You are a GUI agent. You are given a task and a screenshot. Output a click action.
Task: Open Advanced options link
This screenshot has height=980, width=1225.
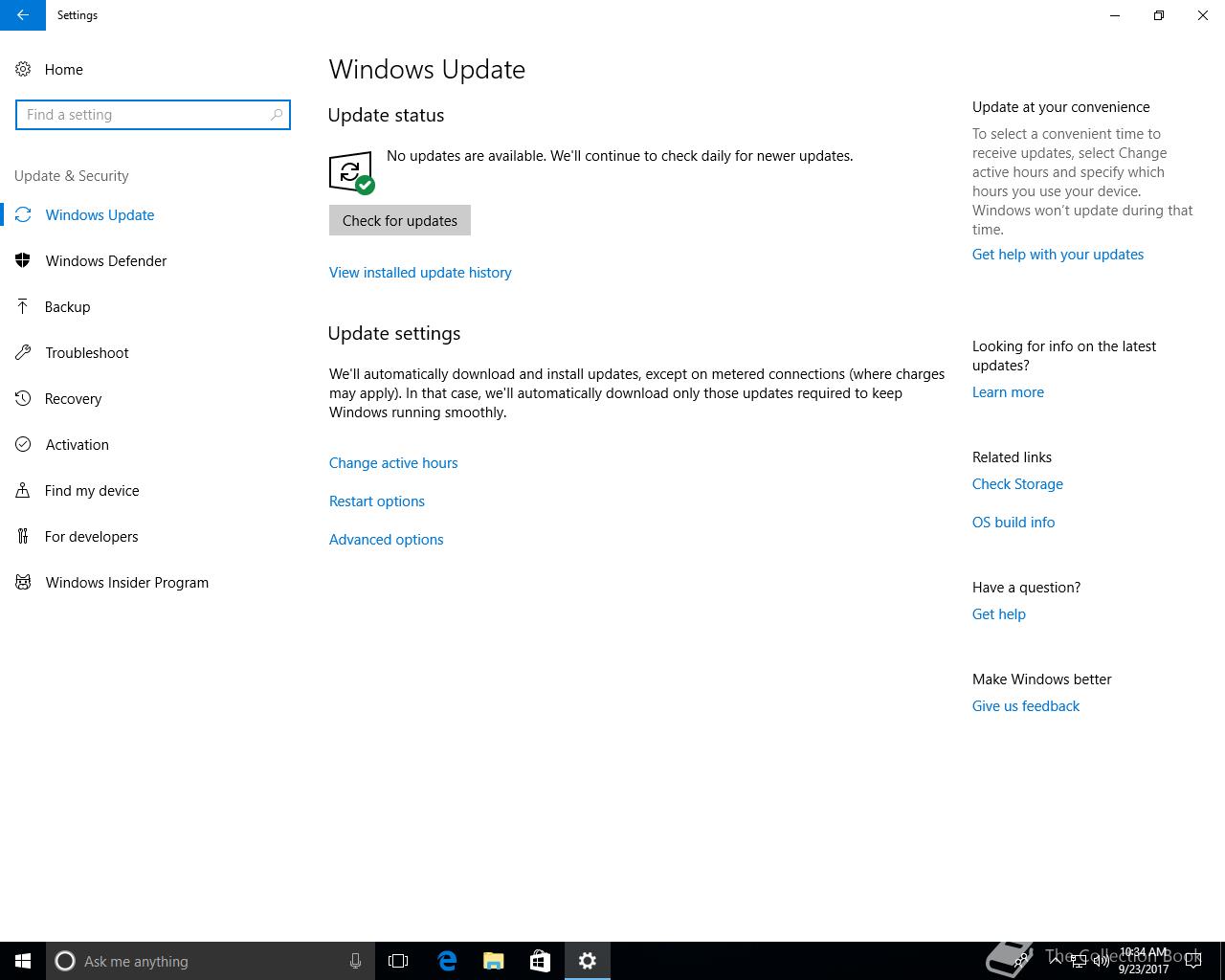click(387, 540)
